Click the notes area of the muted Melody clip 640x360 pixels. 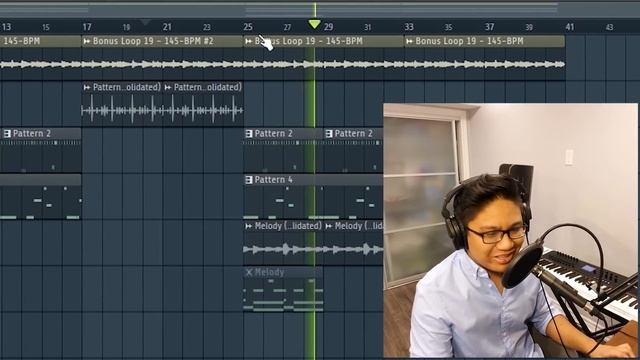(283, 295)
